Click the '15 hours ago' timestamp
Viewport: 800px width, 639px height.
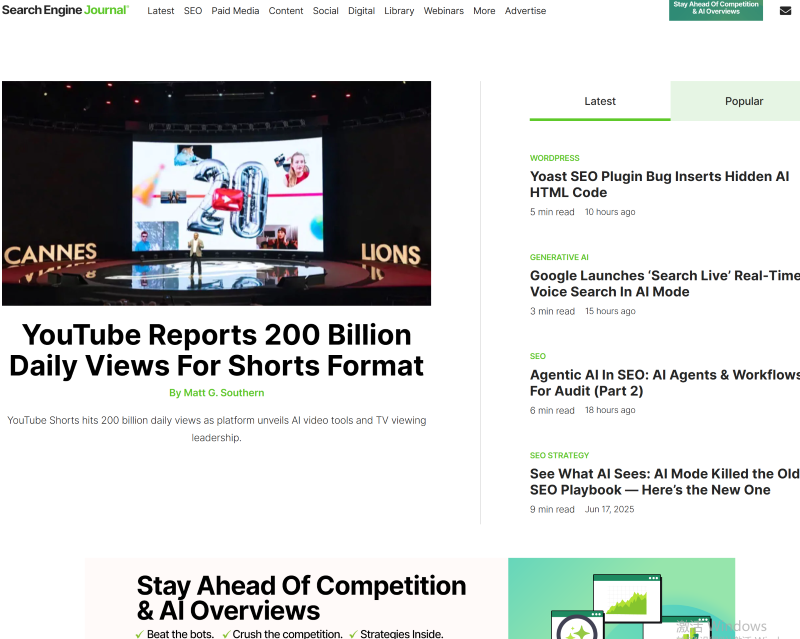pos(610,311)
